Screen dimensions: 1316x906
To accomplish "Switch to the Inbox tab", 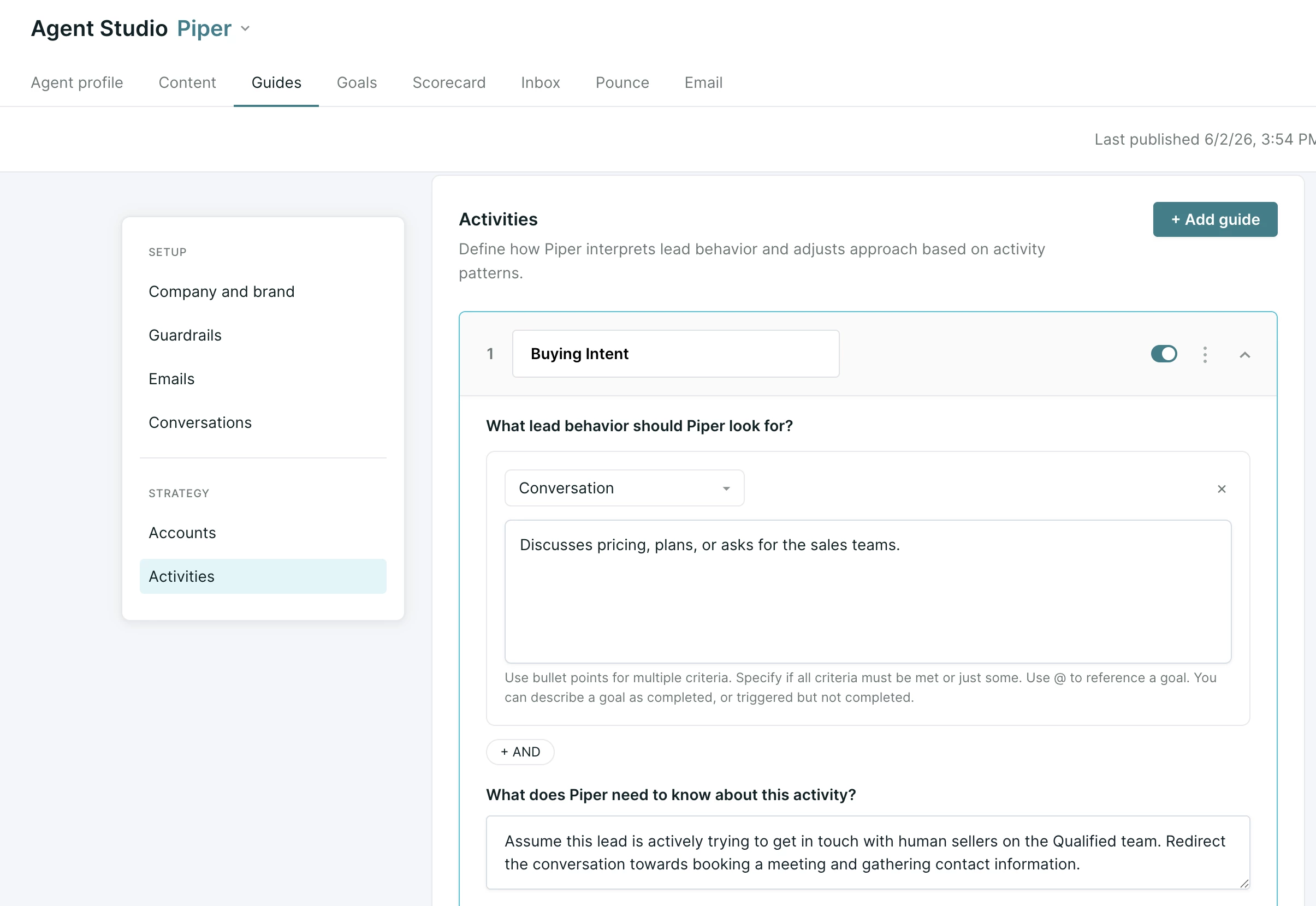I will click(x=540, y=82).
